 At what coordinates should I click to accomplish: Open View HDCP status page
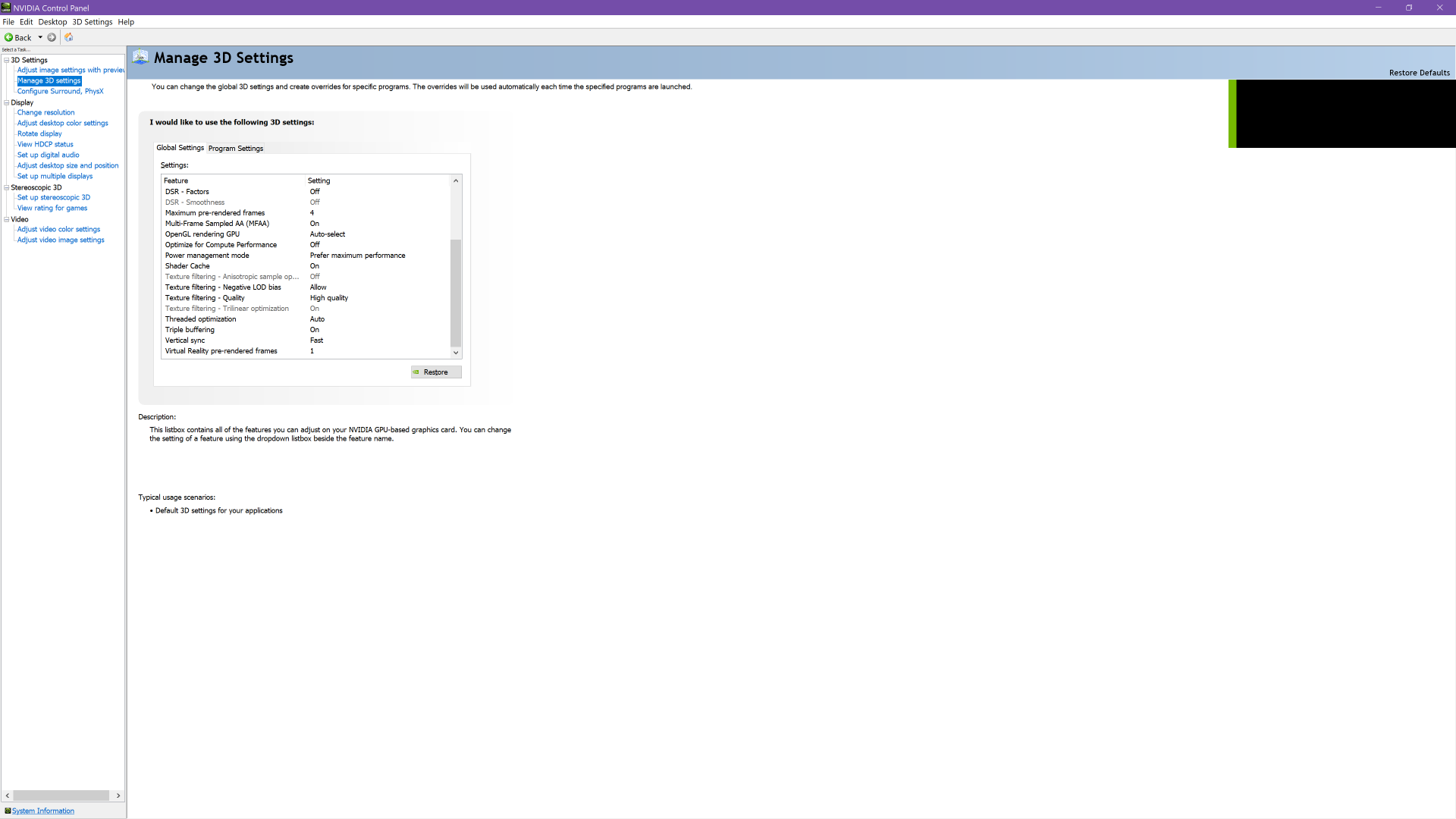coord(45,144)
